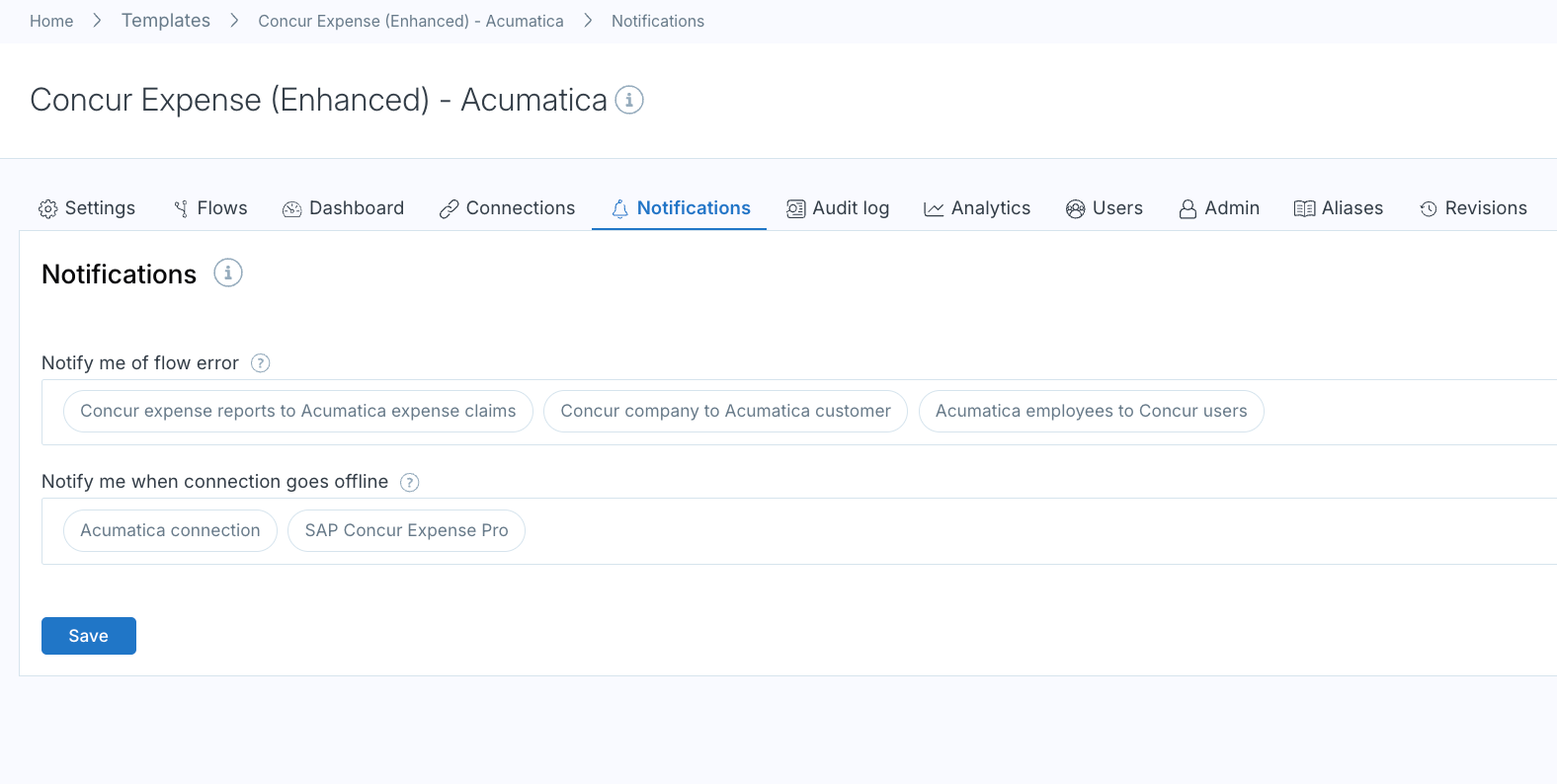Go to the Dashboard tab
The width and height of the screenshot is (1557, 784).
click(x=344, y=208)
